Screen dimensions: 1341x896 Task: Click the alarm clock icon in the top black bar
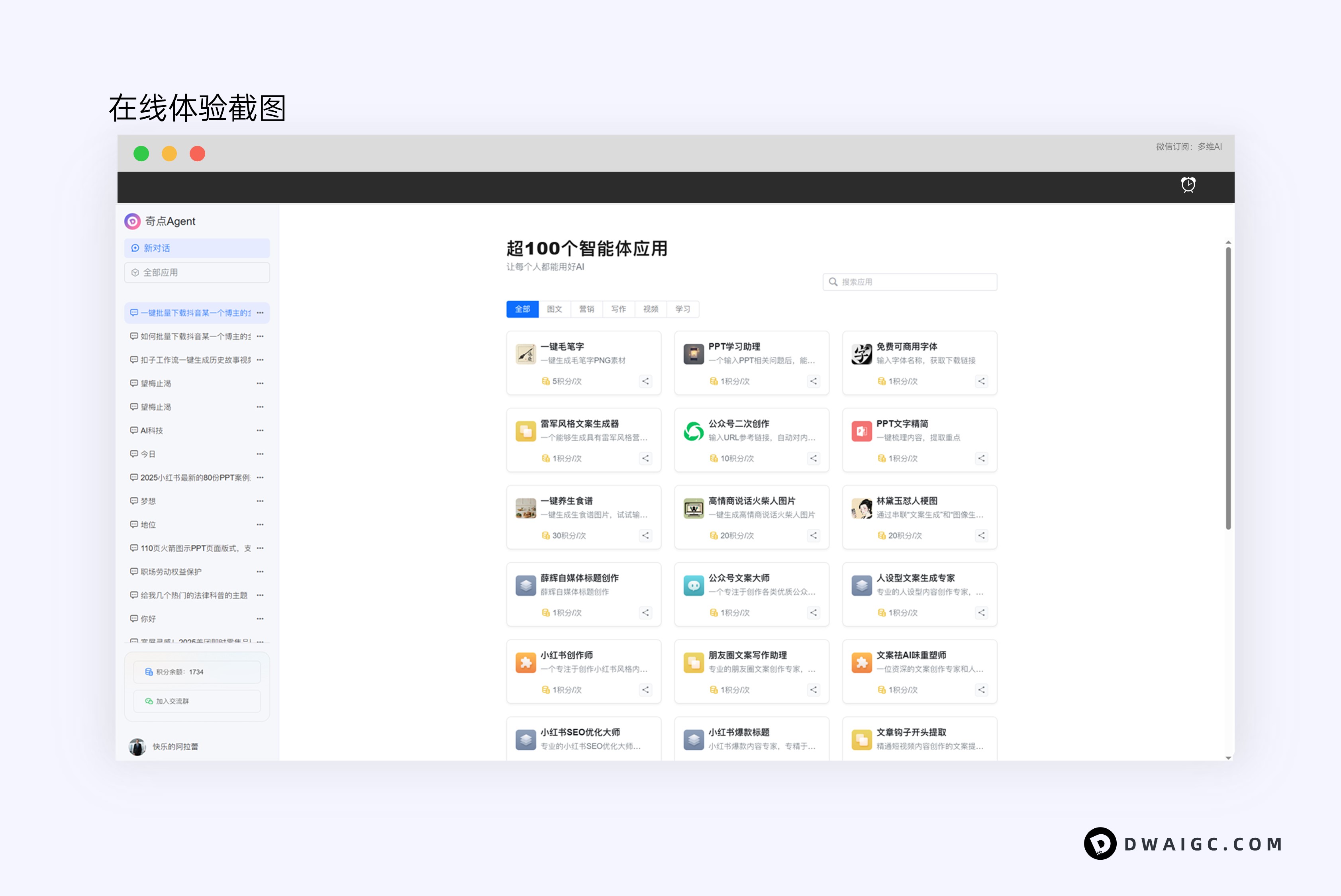(1188, 185)
